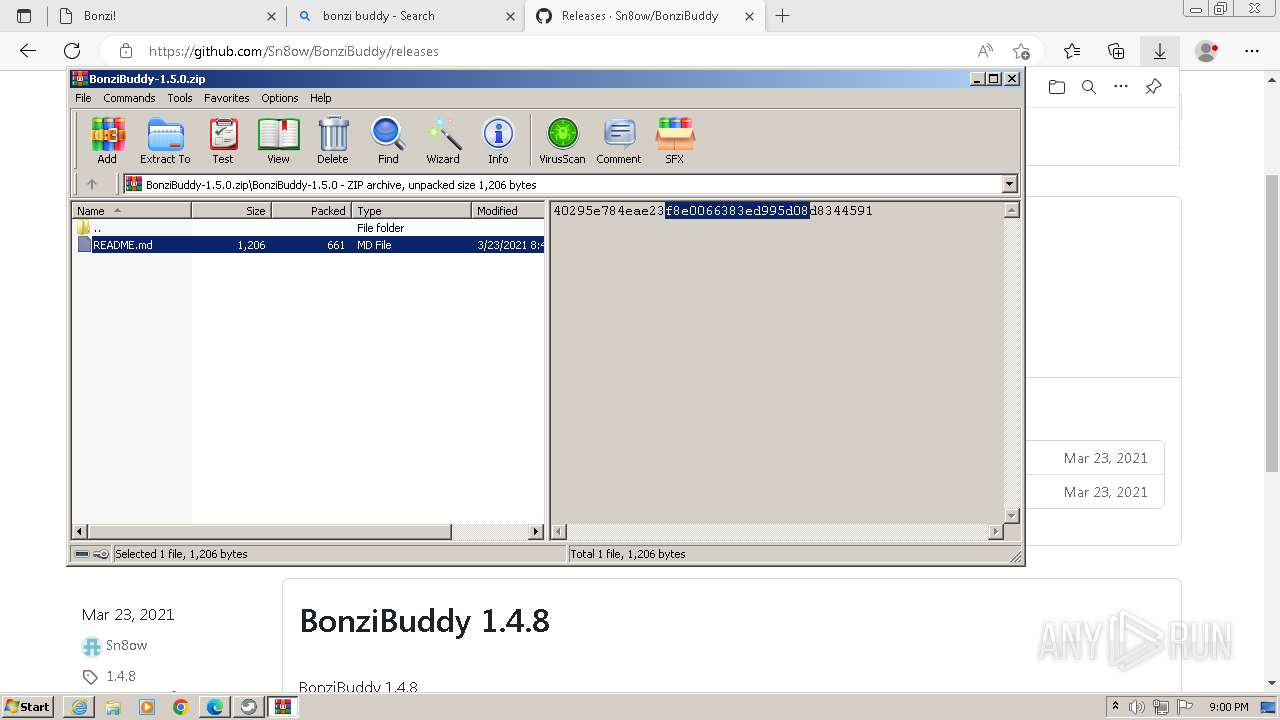Click the taskbar clock 9:00 PM
This screenshot has height=720, width=1280.
click(1229, 707)
